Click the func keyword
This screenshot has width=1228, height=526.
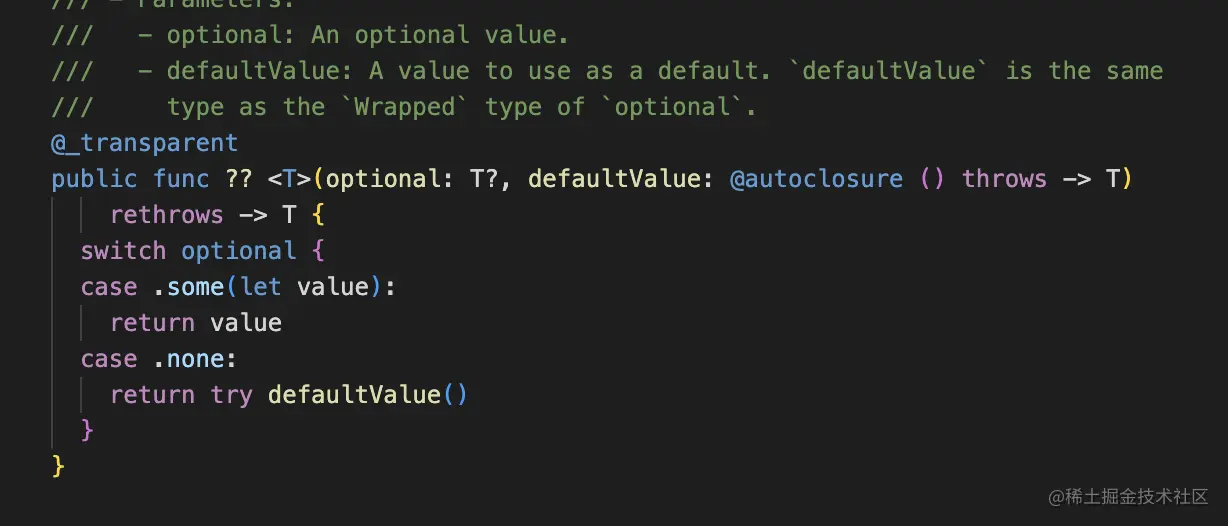point(181,179)
